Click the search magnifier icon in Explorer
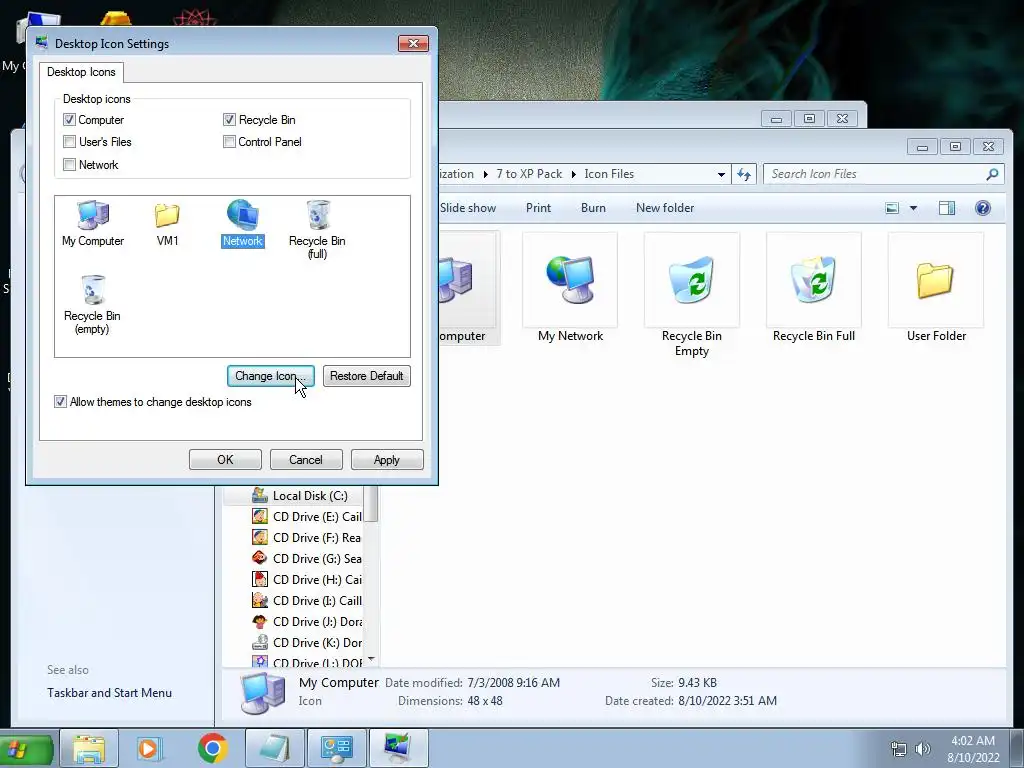The height and width of the screenshot is (768, 1024). (992, 174)
